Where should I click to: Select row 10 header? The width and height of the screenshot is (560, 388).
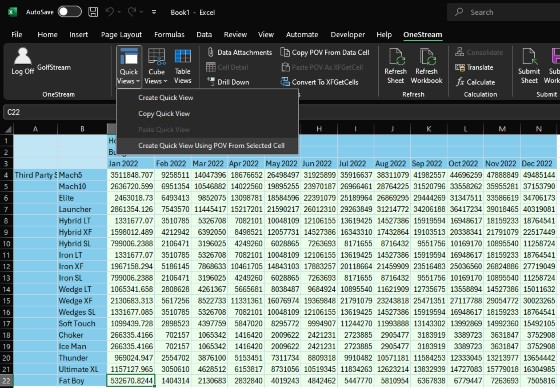6,244
